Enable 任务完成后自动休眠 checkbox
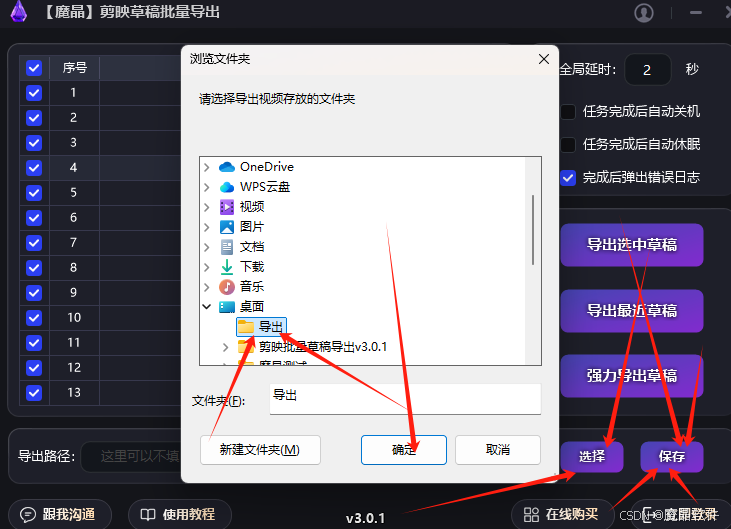The width and height of the screenshot is (731, 529). tap(568, 144)
